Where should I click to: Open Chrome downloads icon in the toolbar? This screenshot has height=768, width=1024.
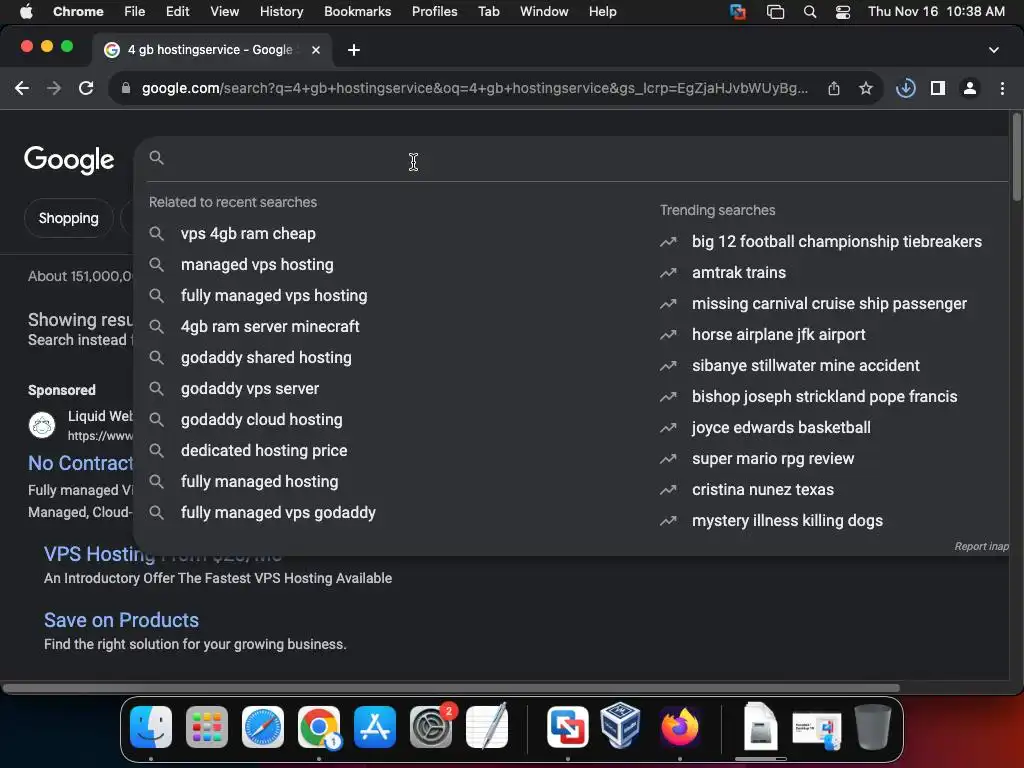point(906,88)
